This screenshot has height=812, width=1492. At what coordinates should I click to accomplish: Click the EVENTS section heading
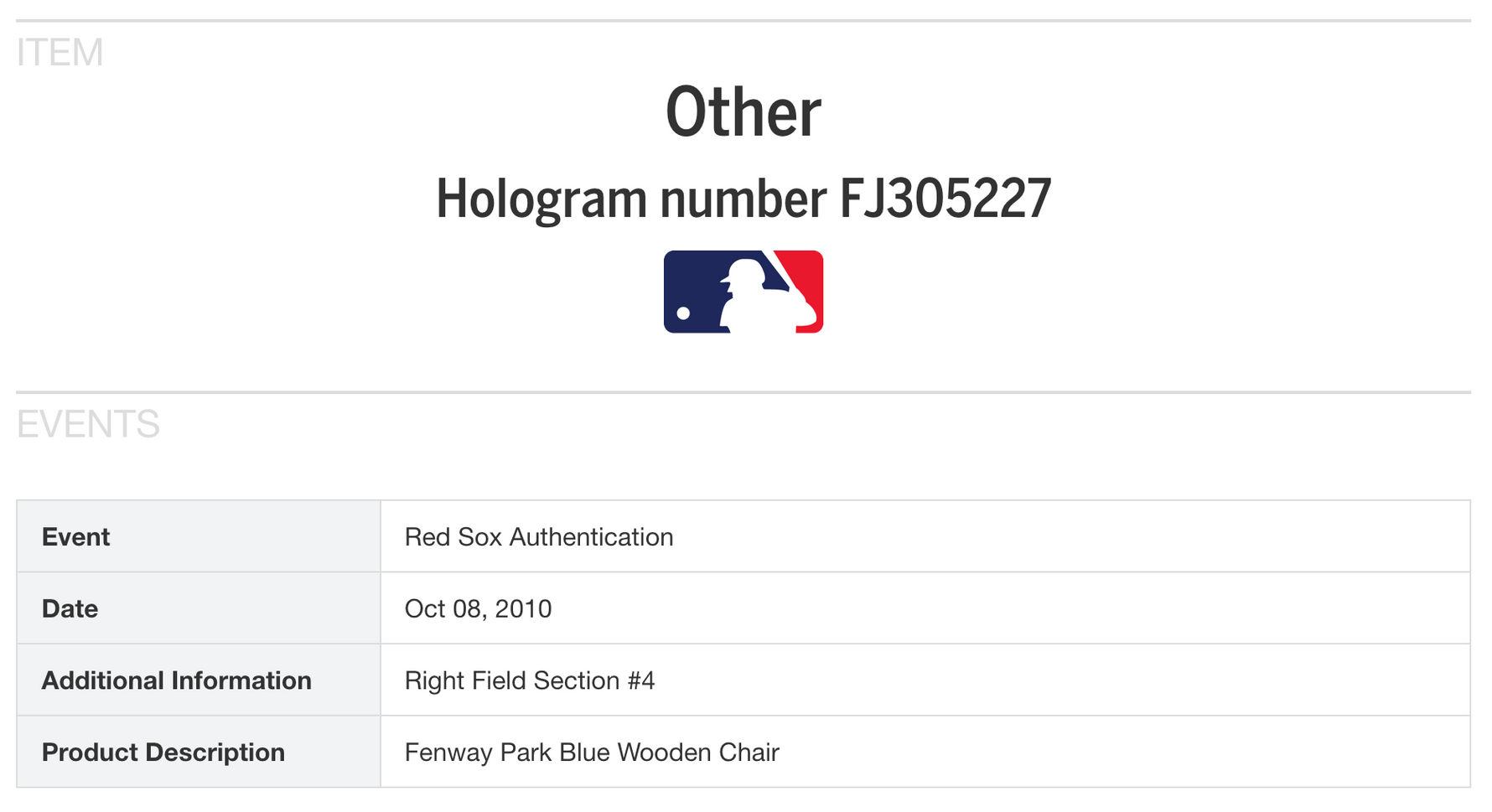pos(88,424)
